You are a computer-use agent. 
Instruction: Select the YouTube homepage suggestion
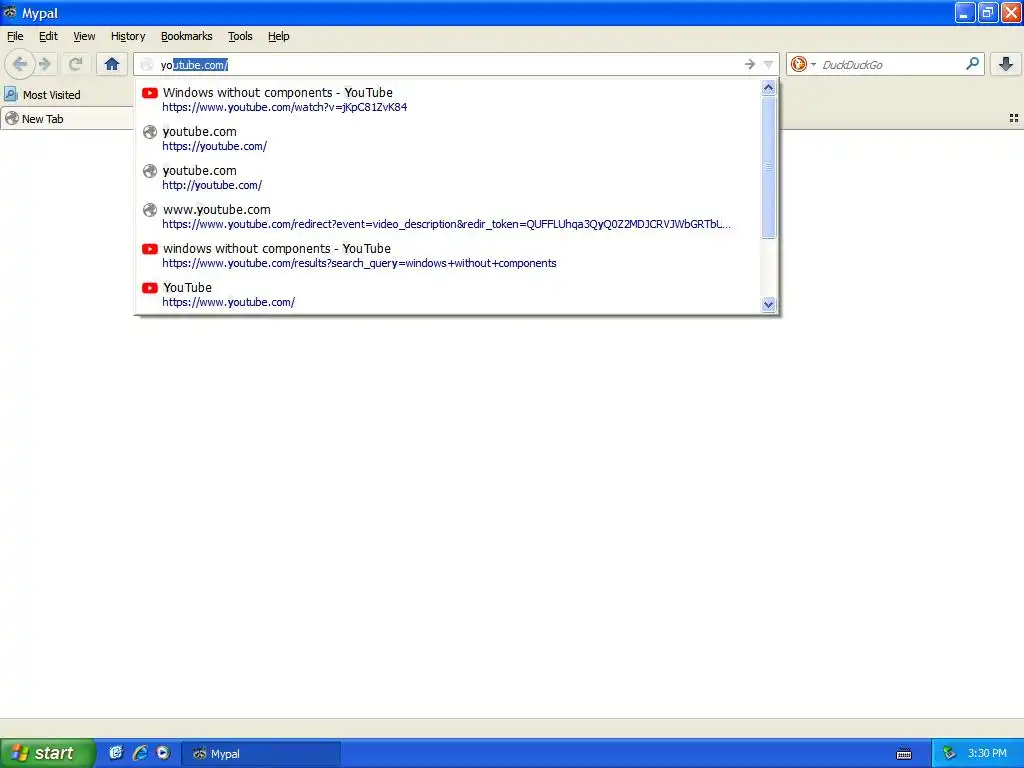(x=448, y=295)
